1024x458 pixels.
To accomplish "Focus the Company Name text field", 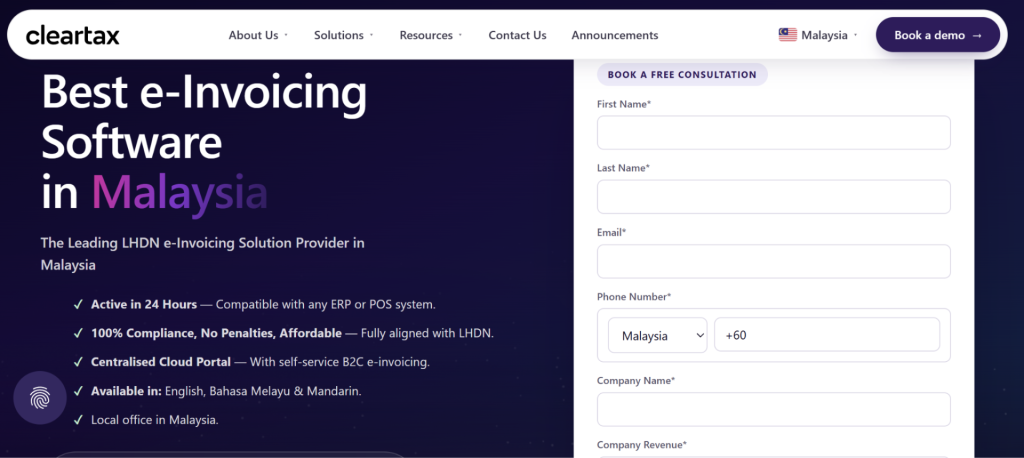I will click(x=773, y=410).
